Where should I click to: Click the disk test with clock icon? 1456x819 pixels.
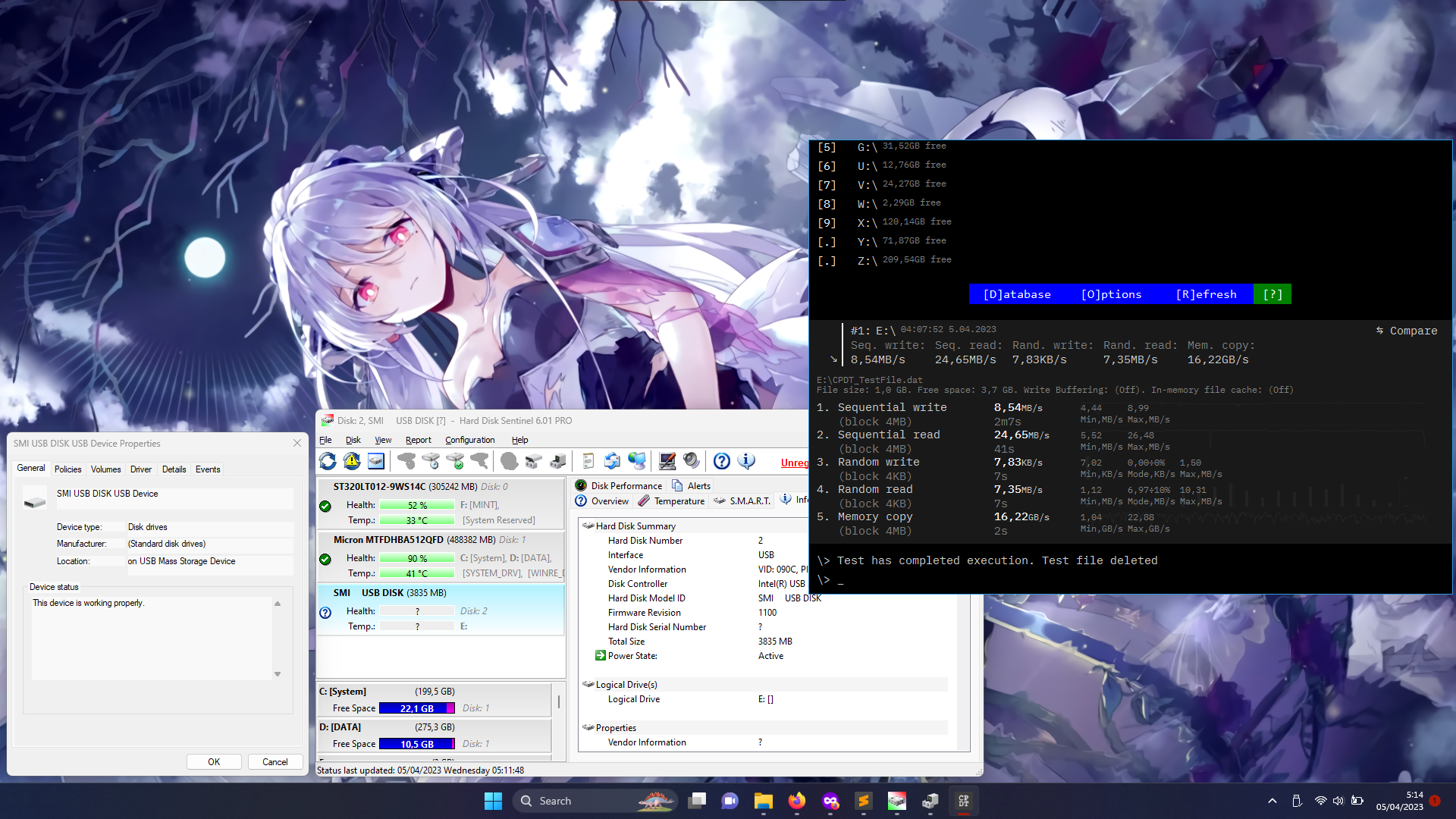(431, 461)
